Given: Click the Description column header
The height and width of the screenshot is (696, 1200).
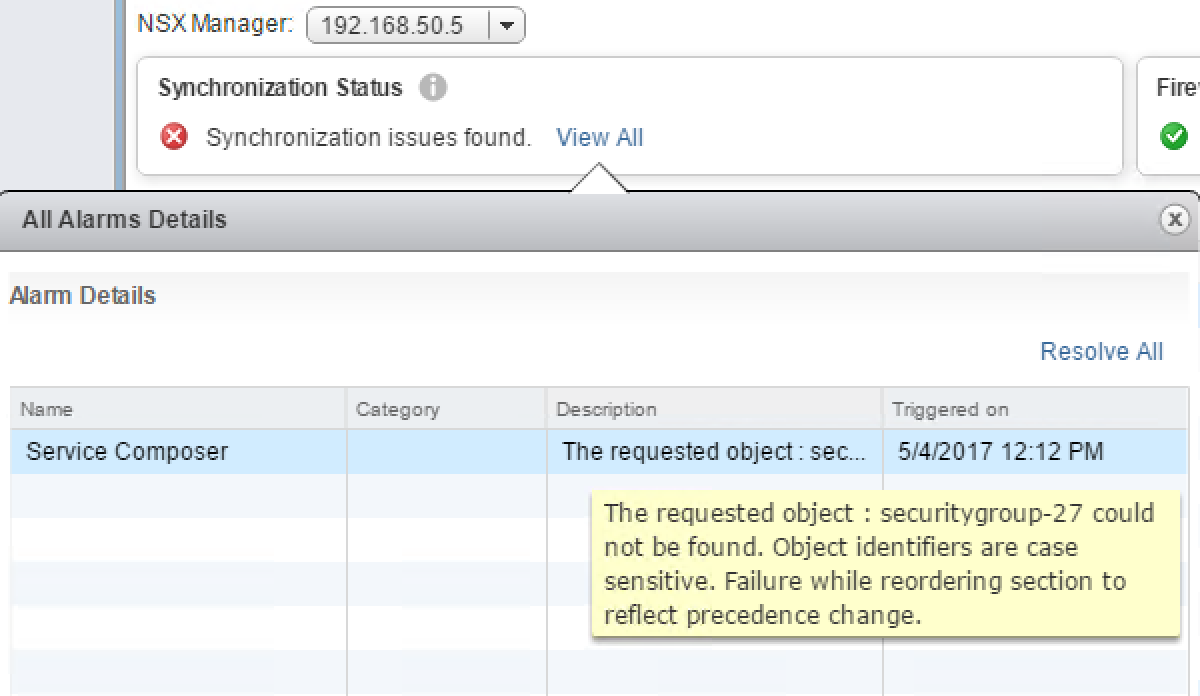Looking at the screenshot, I should pos(606,410).
